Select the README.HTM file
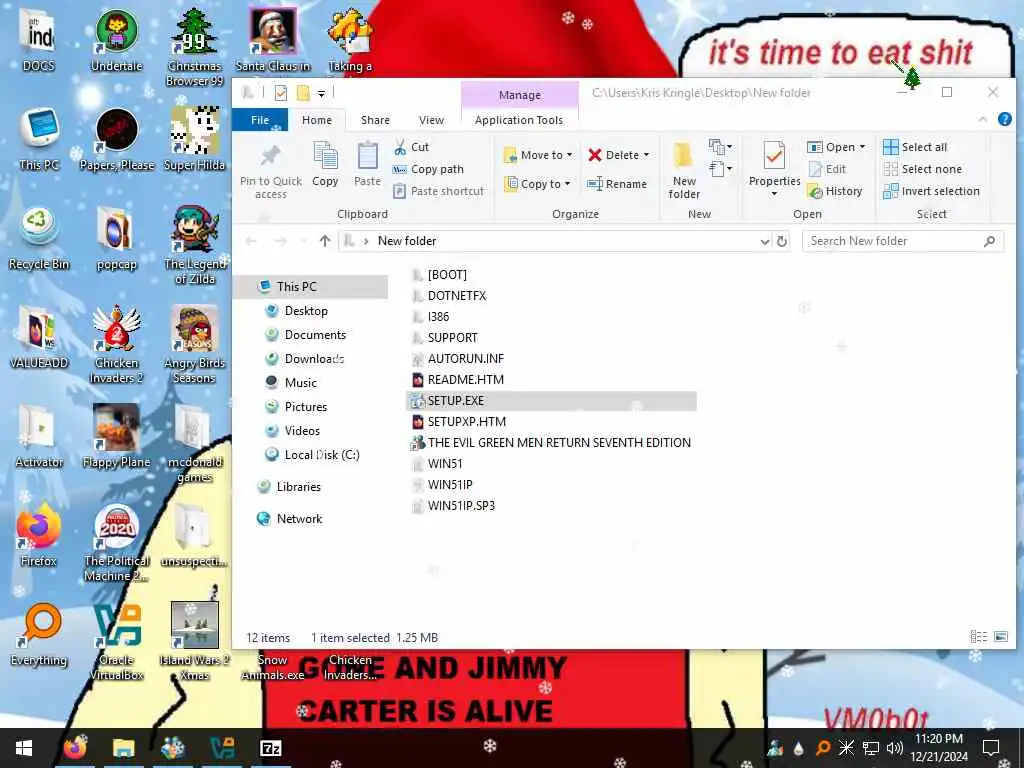The image size is (1024, 768). click(x=465, y=379)
